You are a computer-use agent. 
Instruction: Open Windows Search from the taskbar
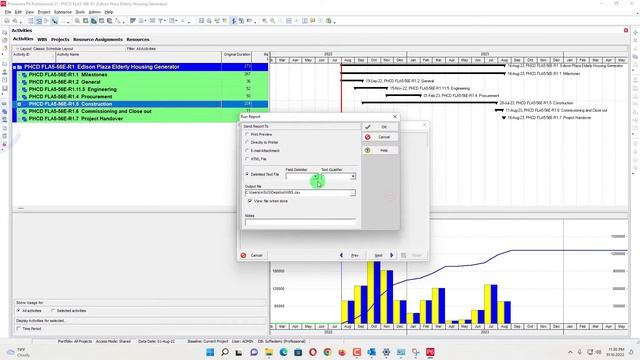(224, 352)
